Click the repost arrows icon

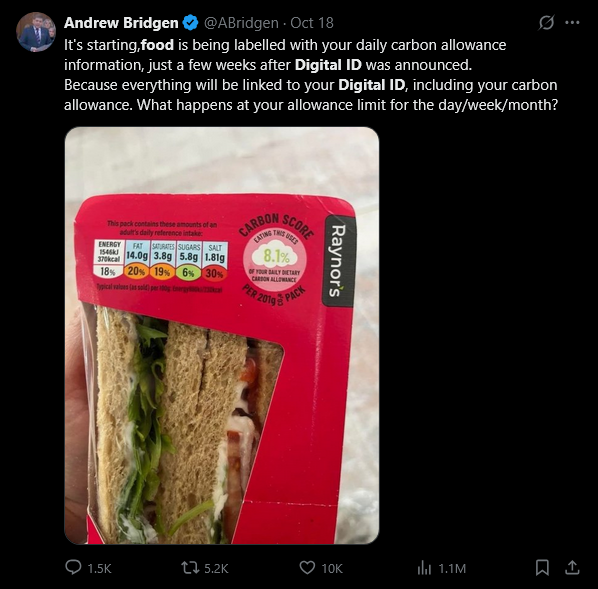(x=190, y=568)
